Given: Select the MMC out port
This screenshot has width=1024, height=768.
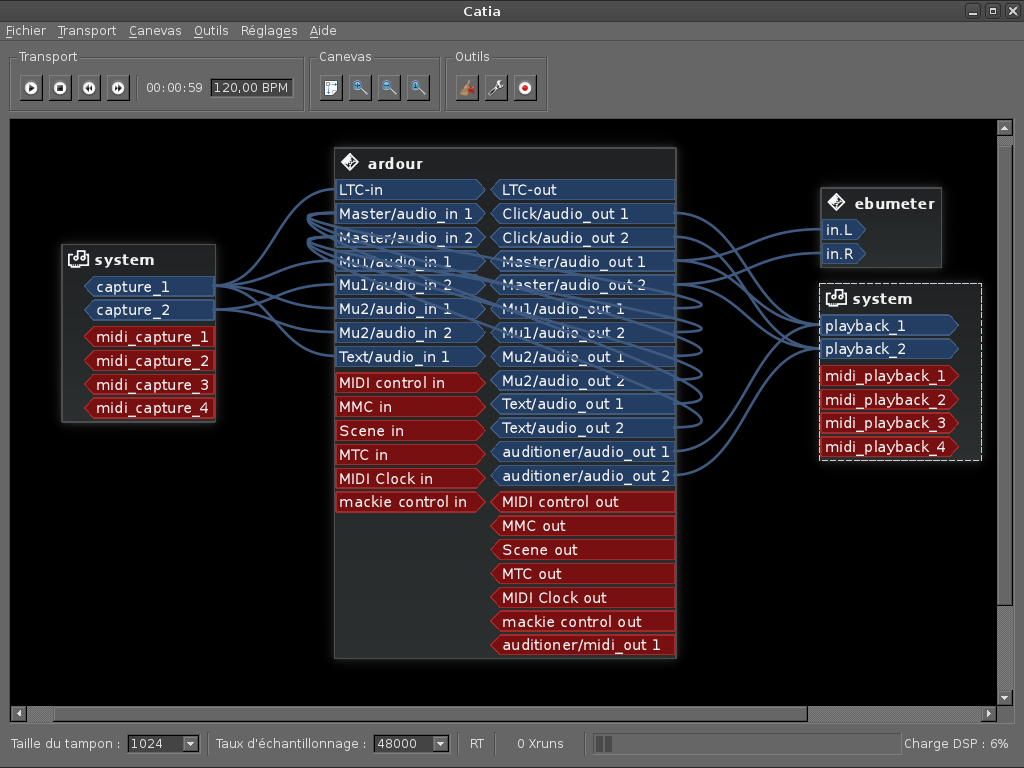Looking at the screenshot, I should [583, 526].
